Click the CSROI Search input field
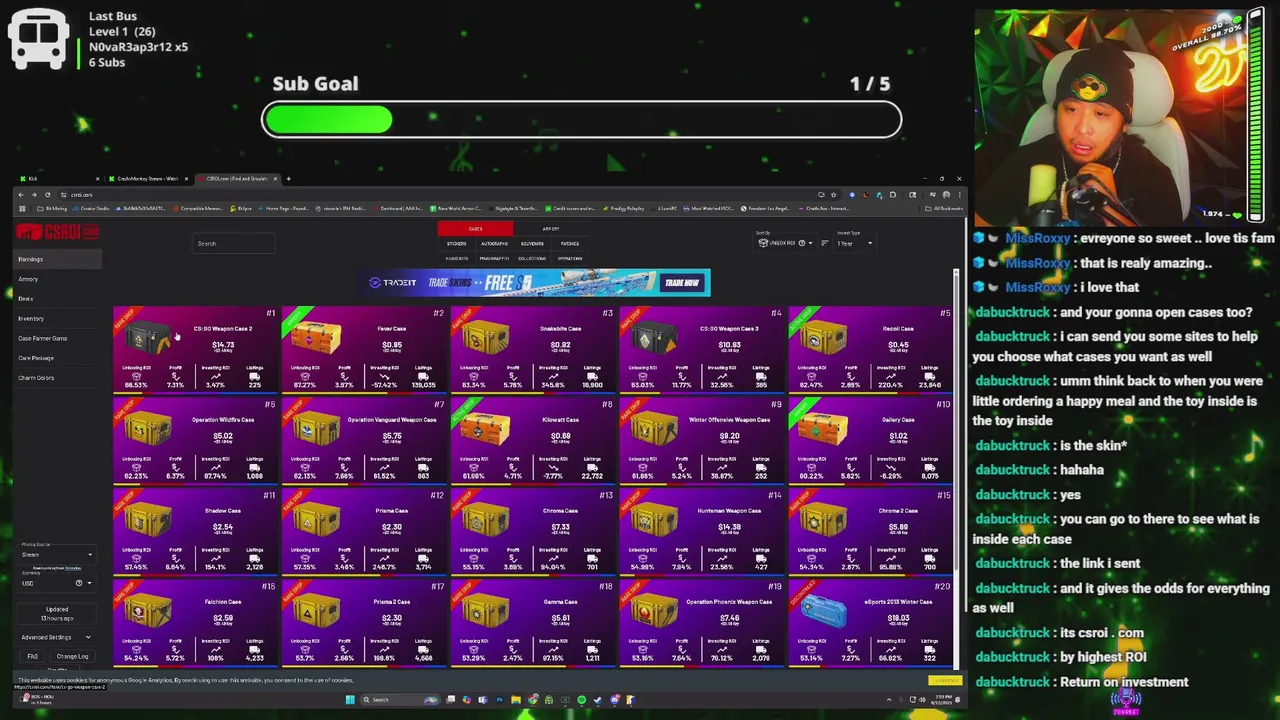The image size is (1280, 720). click(x=234, y=243)
